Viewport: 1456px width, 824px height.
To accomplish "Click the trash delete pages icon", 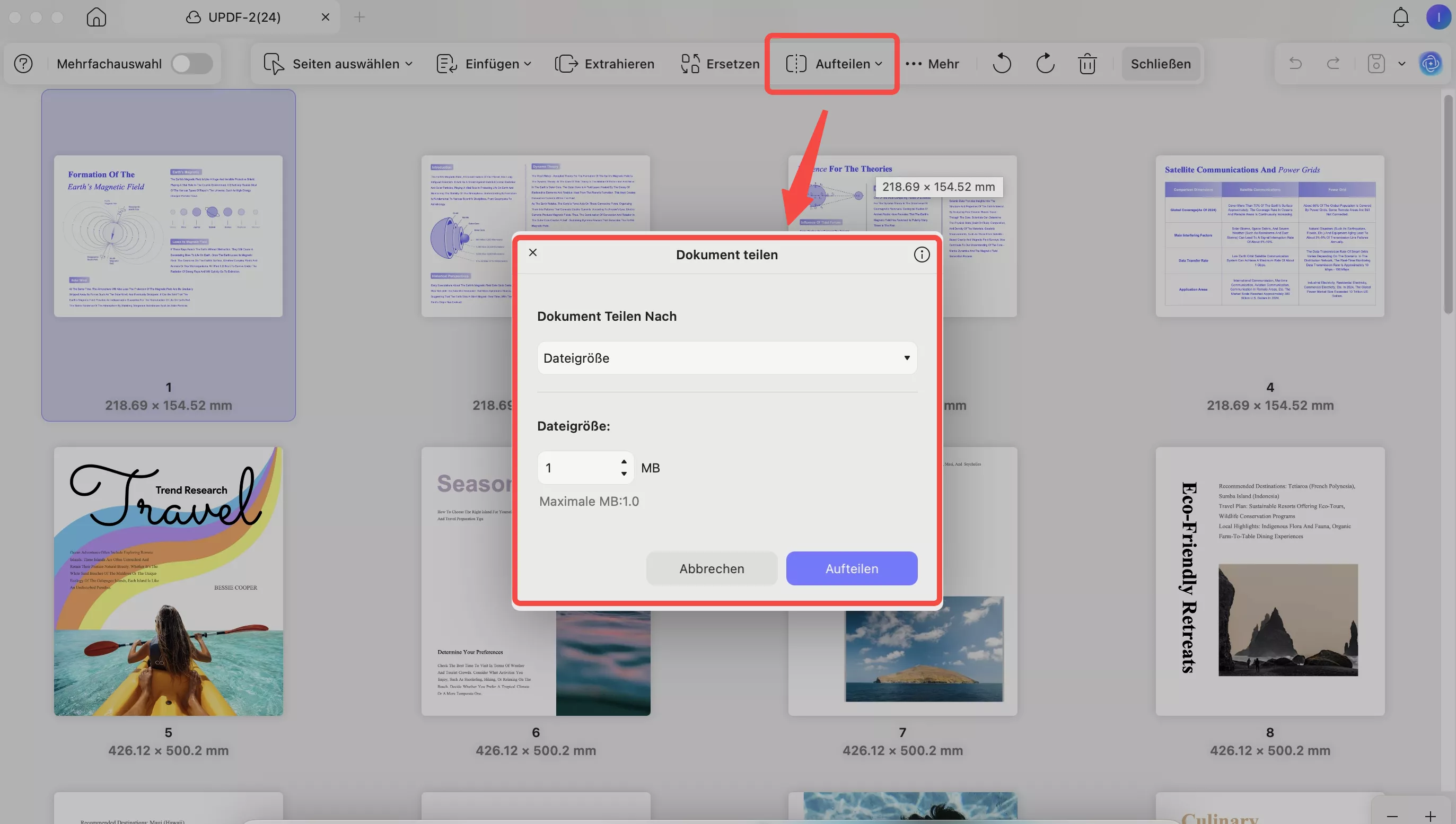I will [1087, 64].
